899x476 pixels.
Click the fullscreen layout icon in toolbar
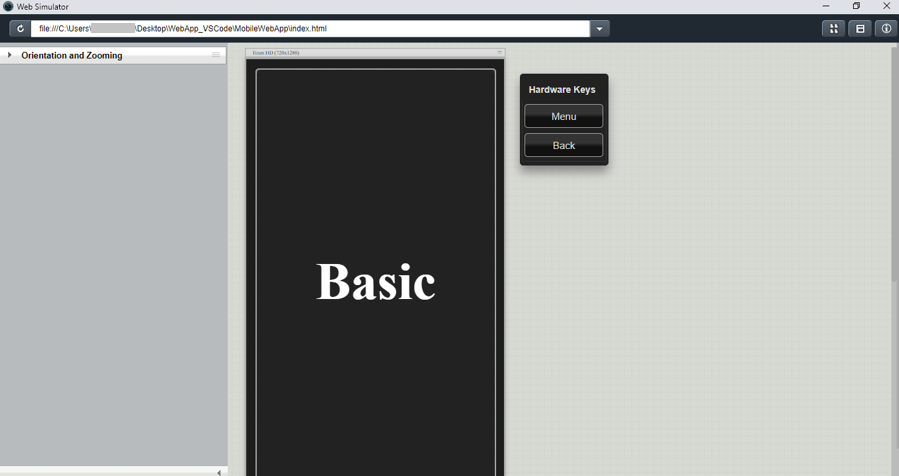[x=833, y=29]
